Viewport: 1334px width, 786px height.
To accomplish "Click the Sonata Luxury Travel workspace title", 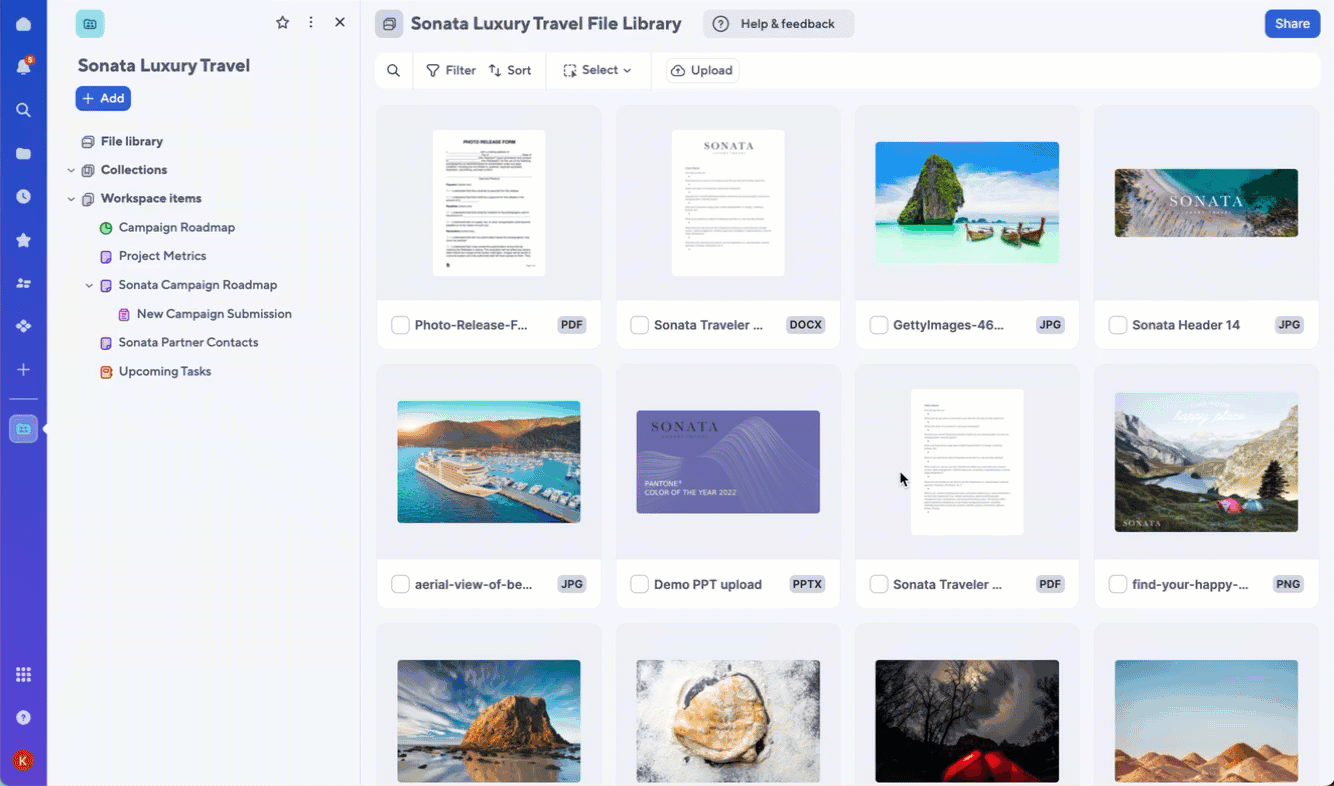I will click(164, 66).
